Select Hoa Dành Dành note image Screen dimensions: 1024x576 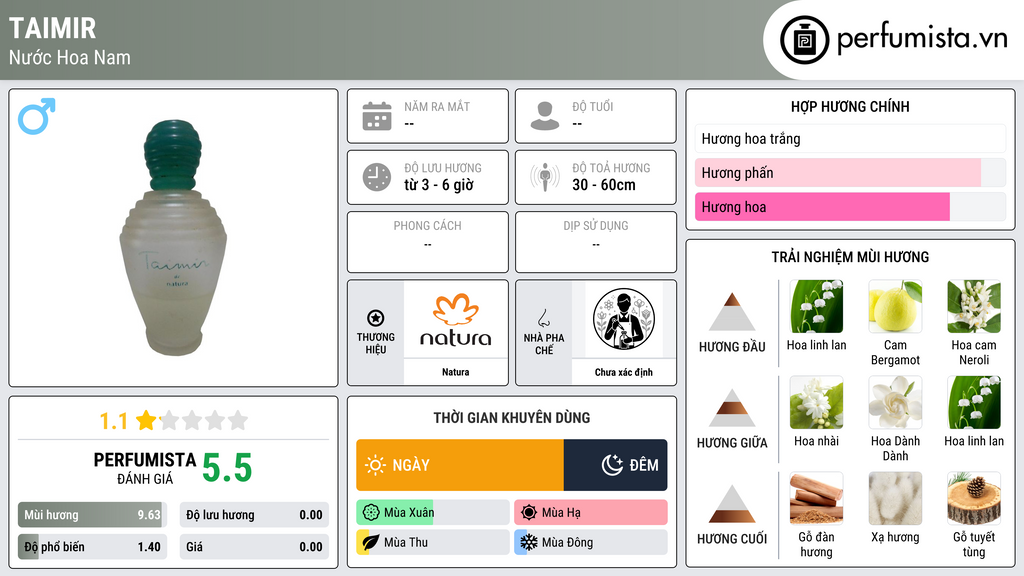point(895,402)
